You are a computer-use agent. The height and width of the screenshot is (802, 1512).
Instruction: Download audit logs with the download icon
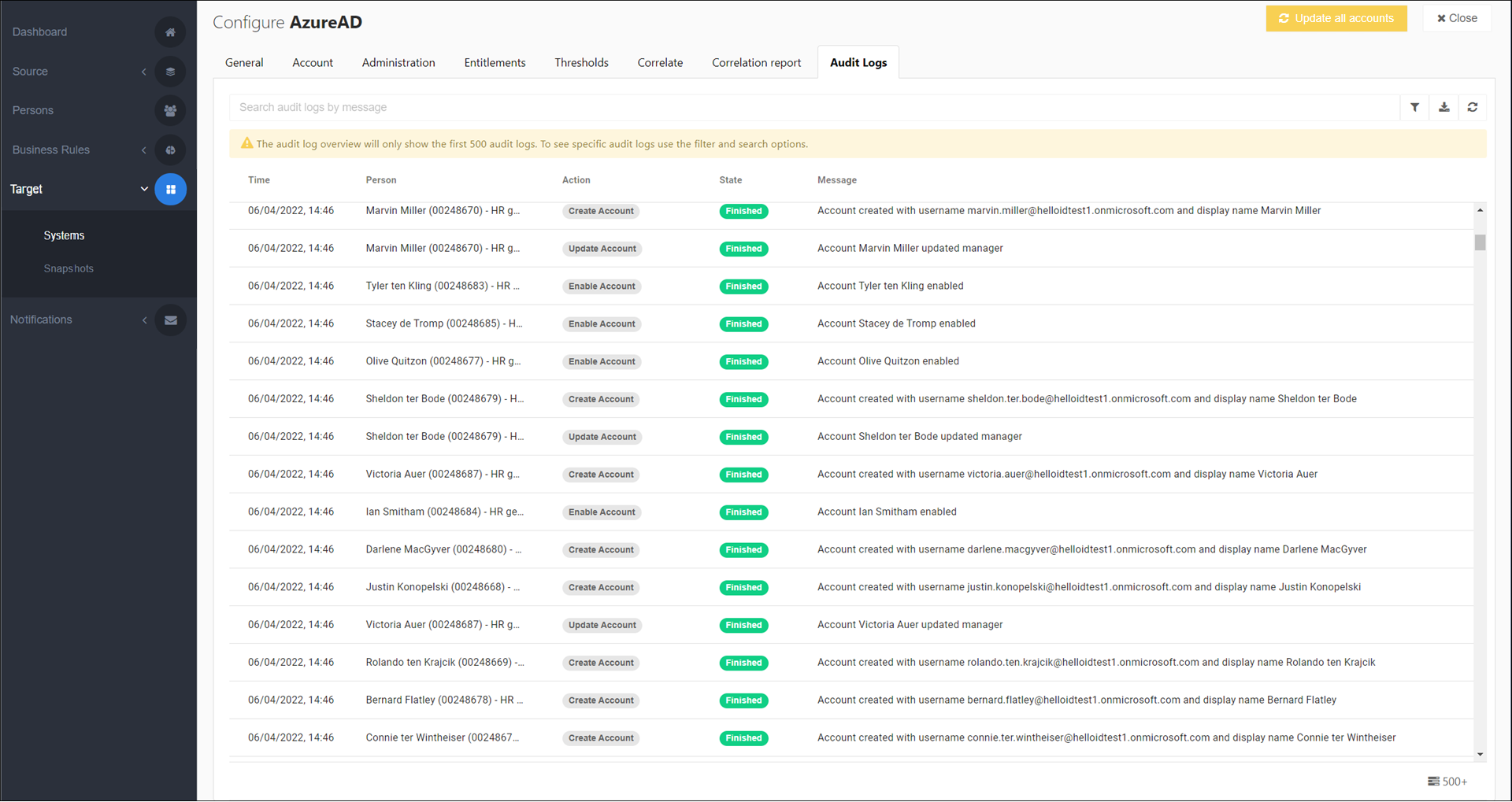click(1443, 107)
